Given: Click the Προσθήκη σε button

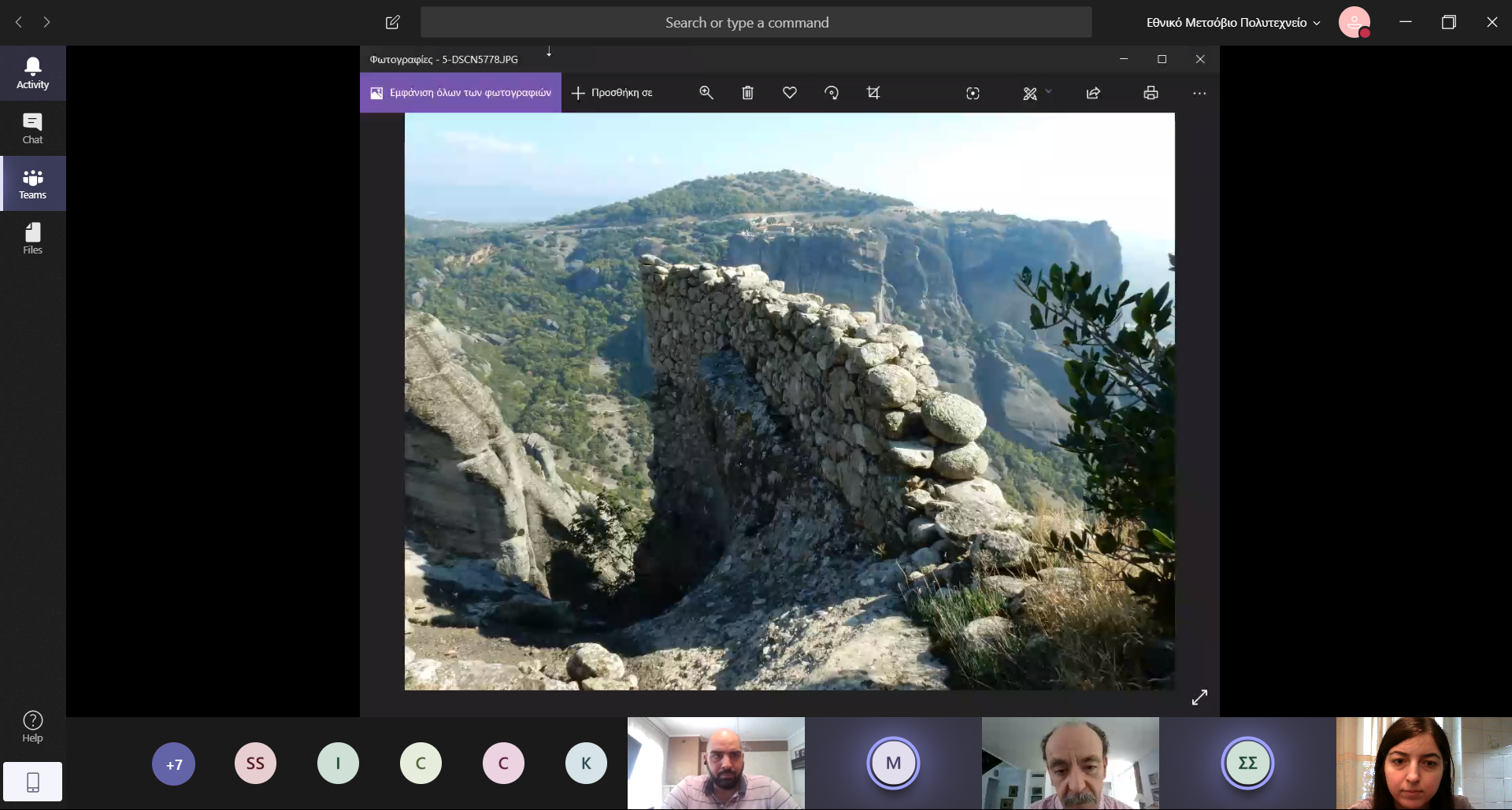Looking at the screenshot, I should tap(612, 93).
